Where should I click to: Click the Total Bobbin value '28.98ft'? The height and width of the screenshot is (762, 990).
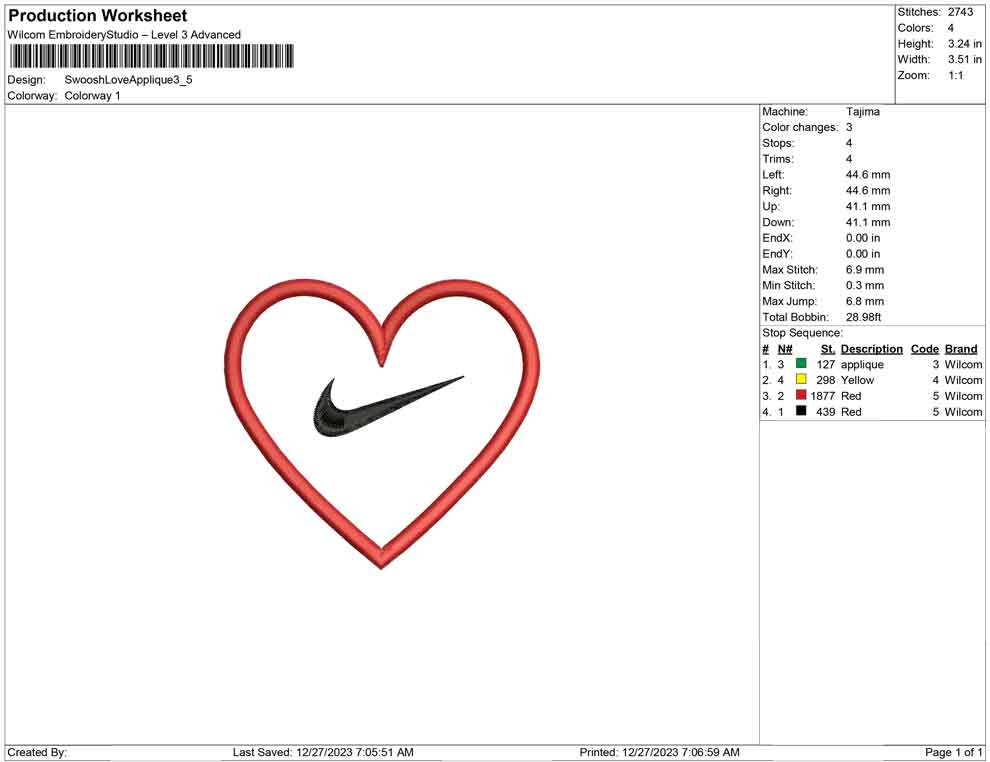point(863,317)
